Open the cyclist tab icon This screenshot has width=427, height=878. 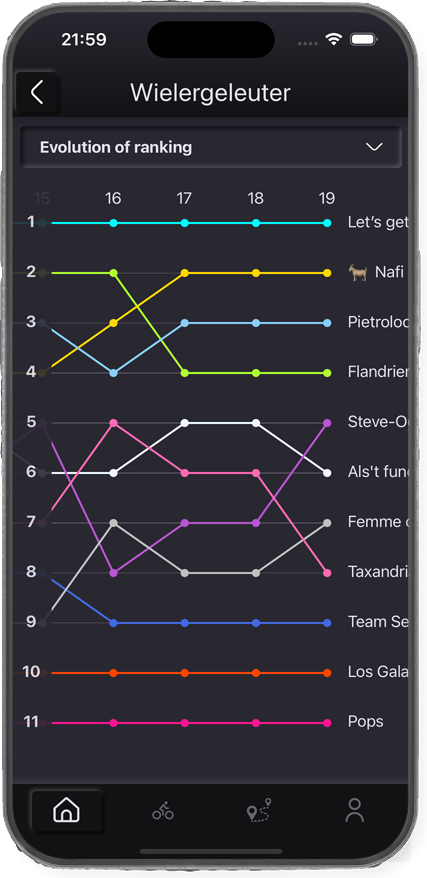click(163, 810)
